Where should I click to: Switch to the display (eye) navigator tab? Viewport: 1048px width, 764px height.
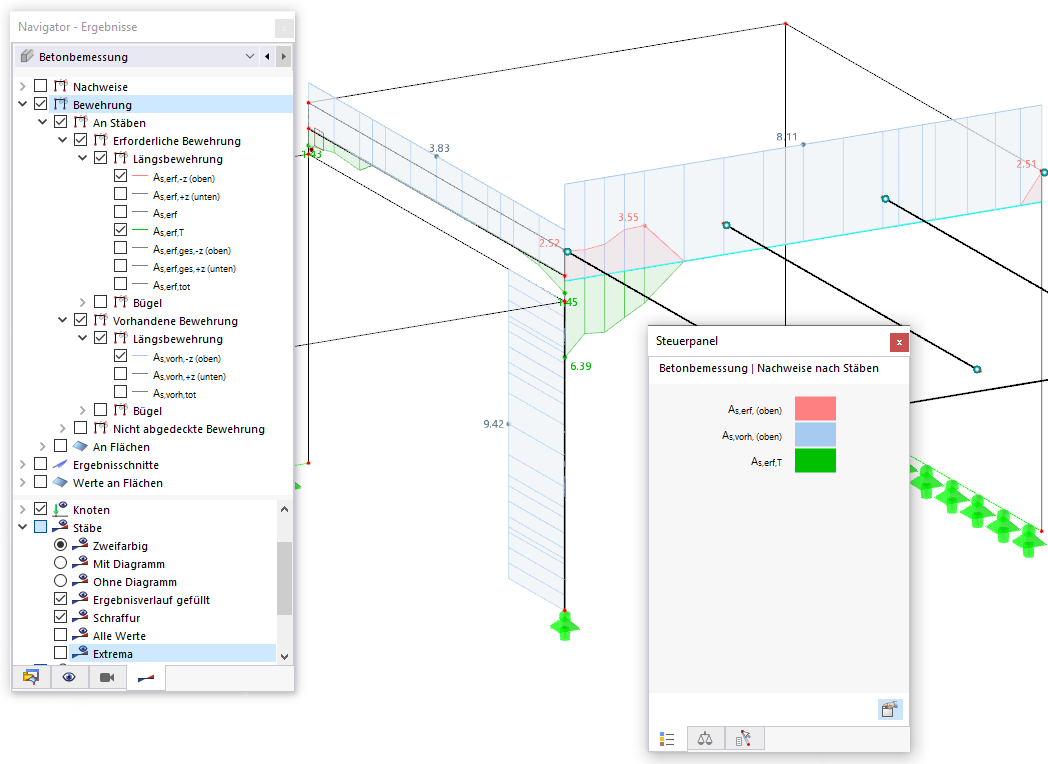pyautogui.click(x=69, y=677)
